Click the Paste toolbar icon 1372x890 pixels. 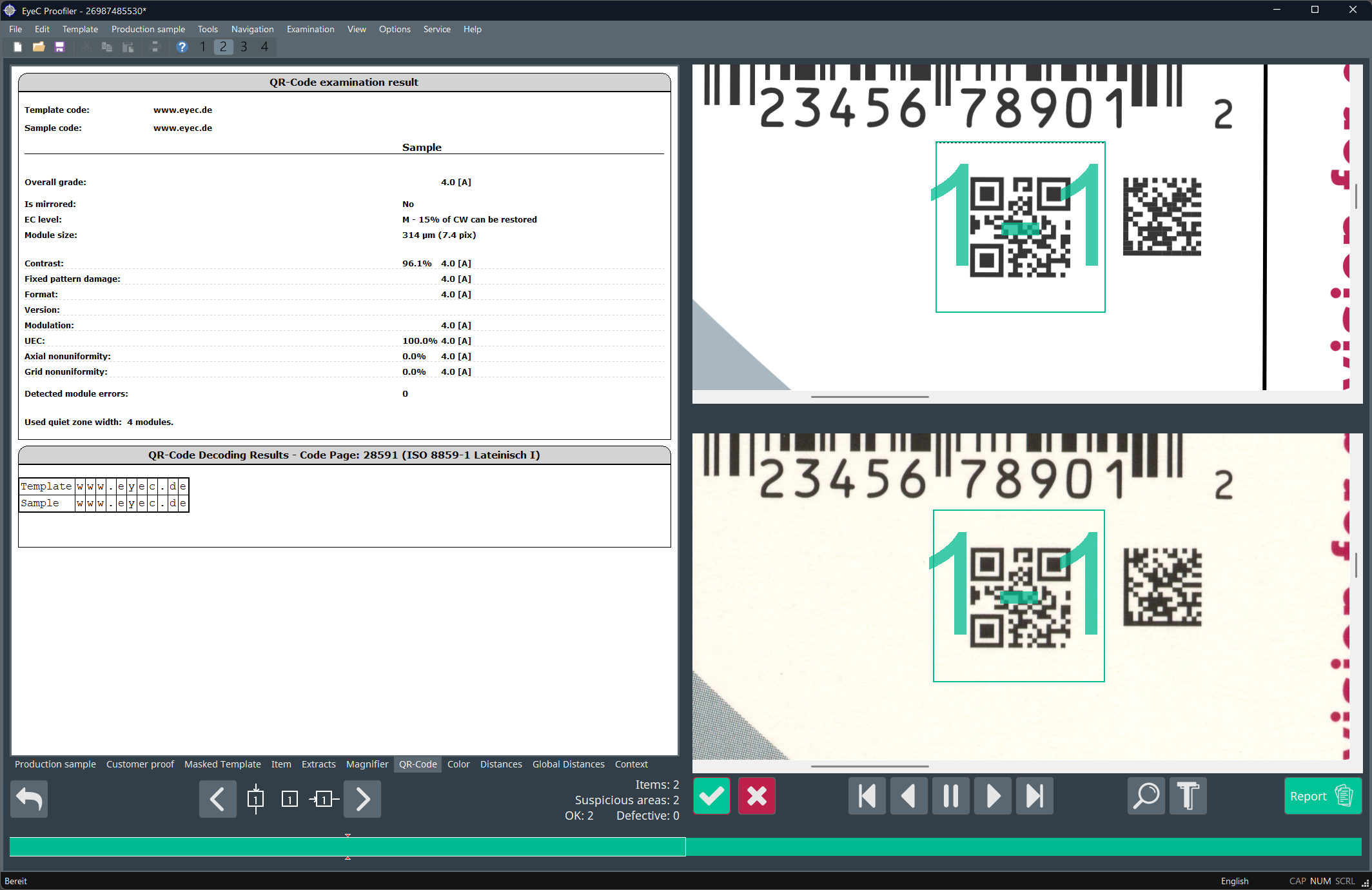pyautogui.click(x=128, y=47)
